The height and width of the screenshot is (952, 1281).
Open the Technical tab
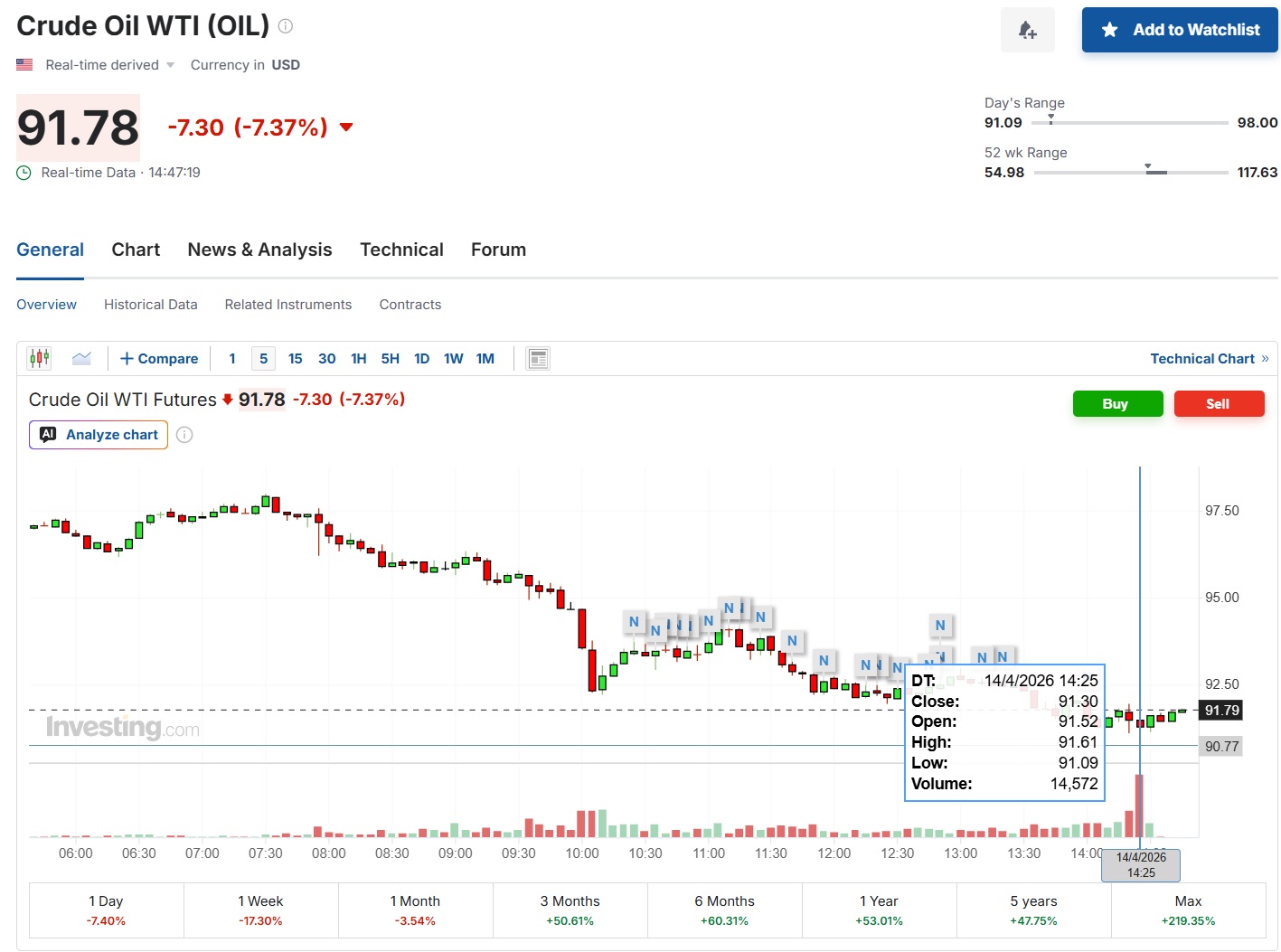point(402,250)
